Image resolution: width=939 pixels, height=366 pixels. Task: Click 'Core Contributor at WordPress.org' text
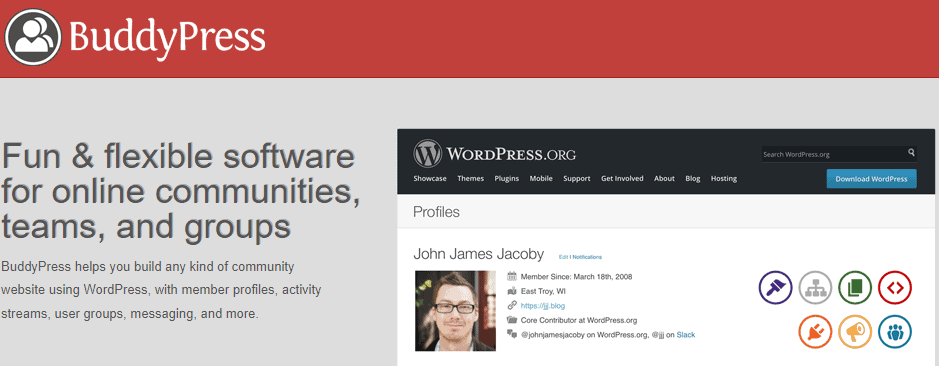[579, 320]
